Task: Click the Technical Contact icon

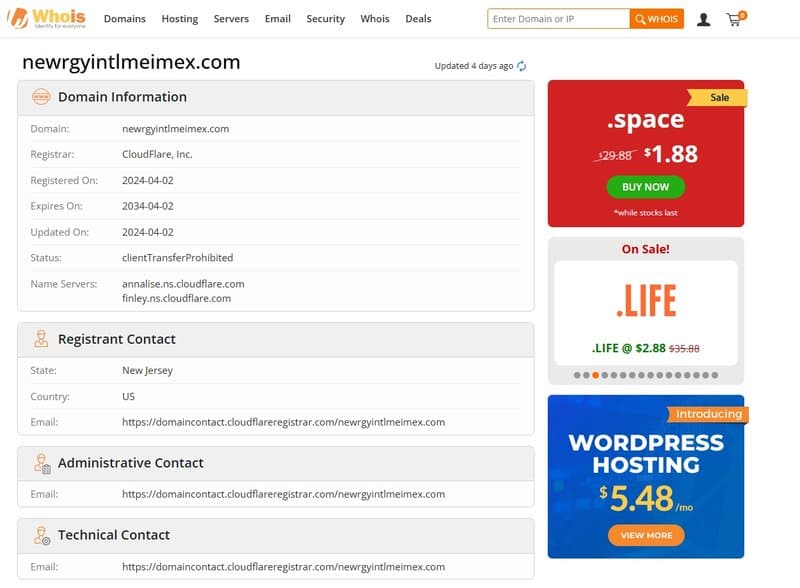Action: 41,535
